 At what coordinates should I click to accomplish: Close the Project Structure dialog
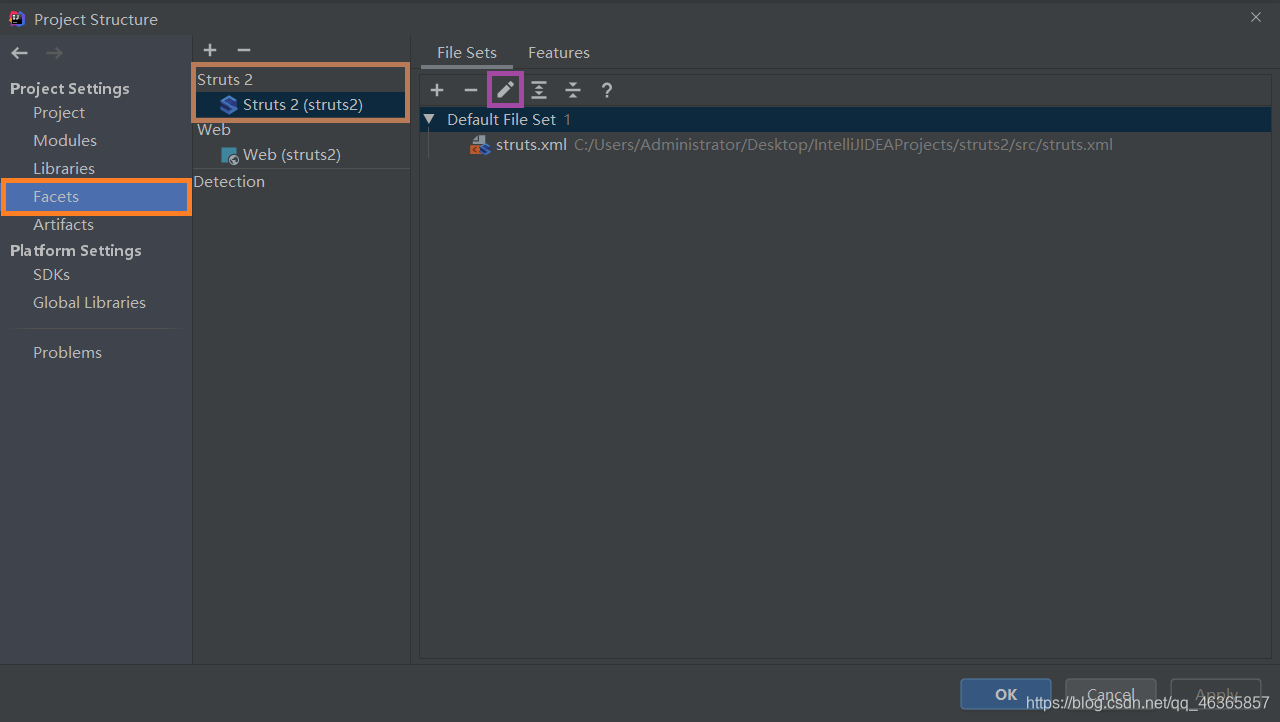[1256, 18]
